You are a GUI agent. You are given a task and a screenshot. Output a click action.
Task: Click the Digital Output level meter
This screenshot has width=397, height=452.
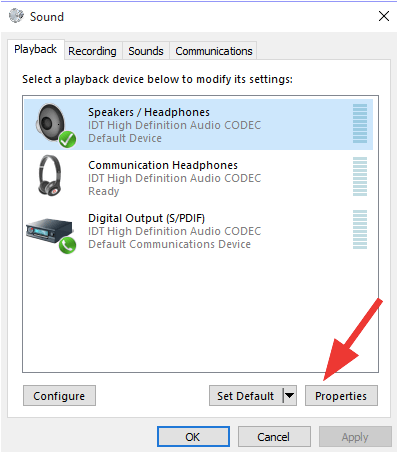[x=360, y=229]
